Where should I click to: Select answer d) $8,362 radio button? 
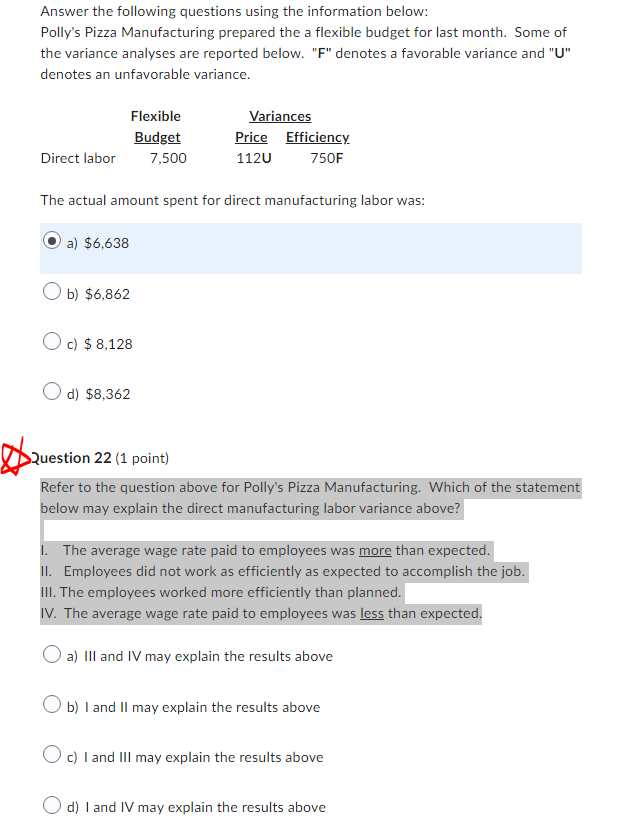click(51, 390)
